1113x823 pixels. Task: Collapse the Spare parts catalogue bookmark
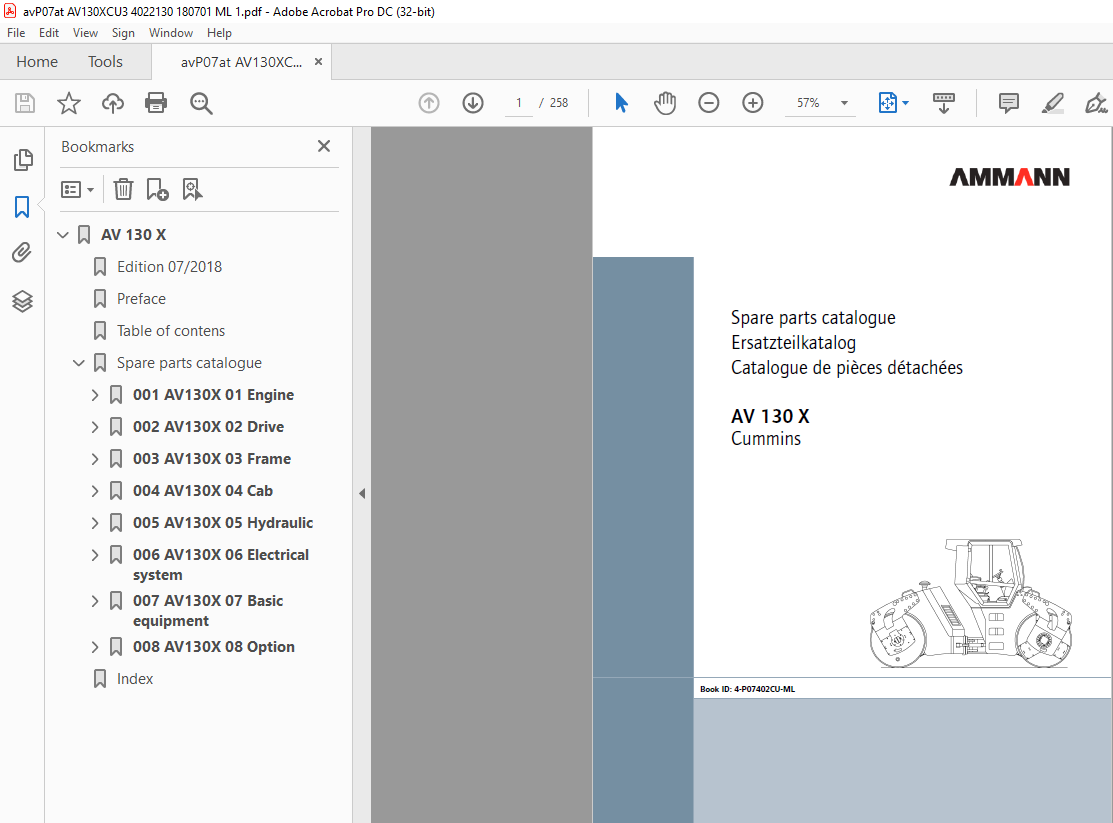pos(79,363)
